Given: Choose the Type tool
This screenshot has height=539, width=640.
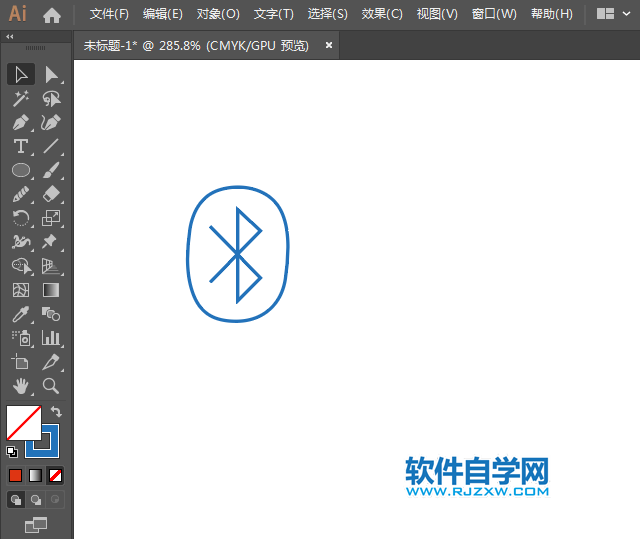Looking at the screenshot, I should point(20,147).
